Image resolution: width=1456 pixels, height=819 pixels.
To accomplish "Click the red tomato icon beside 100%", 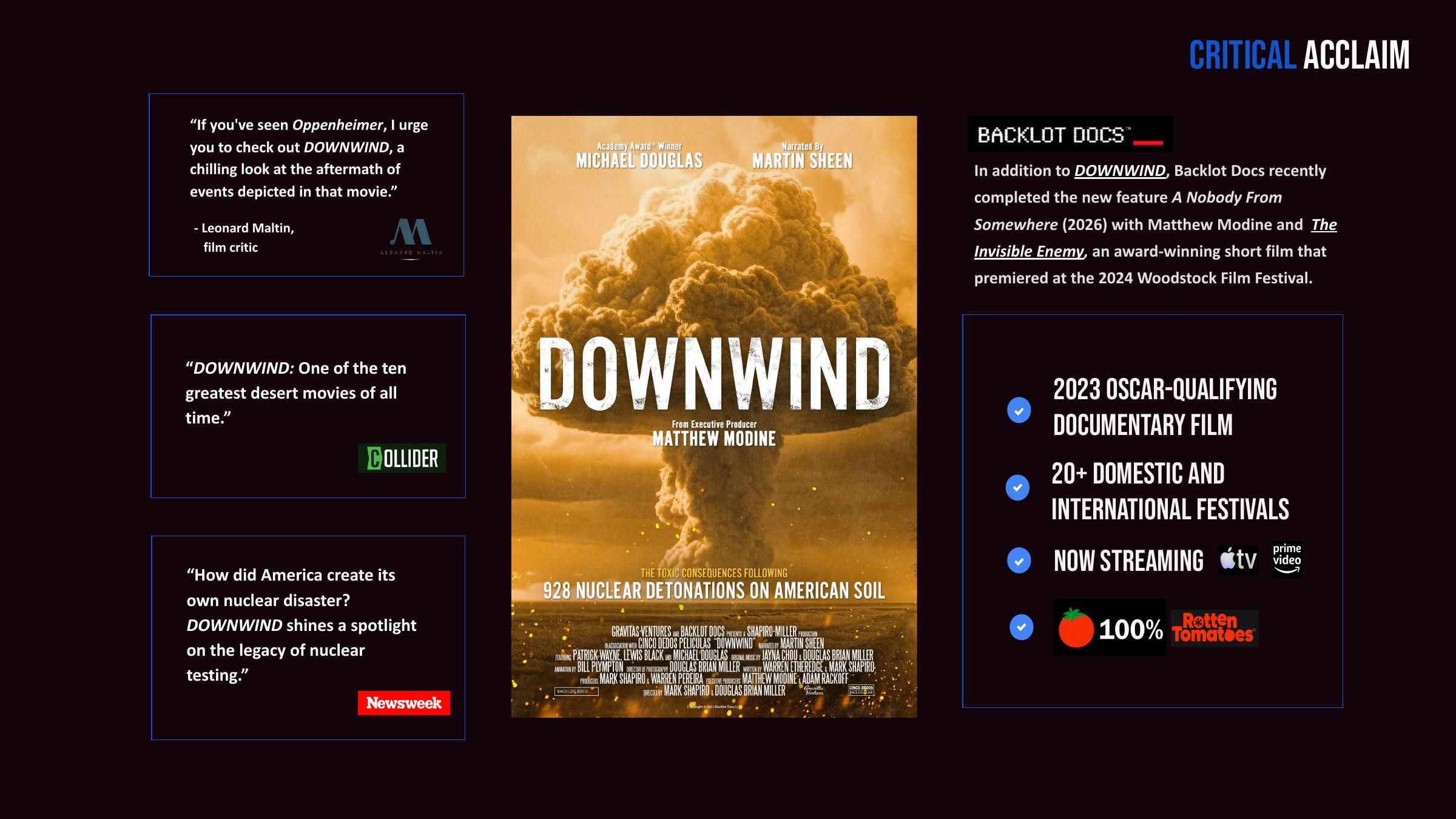I will 1076,628.
